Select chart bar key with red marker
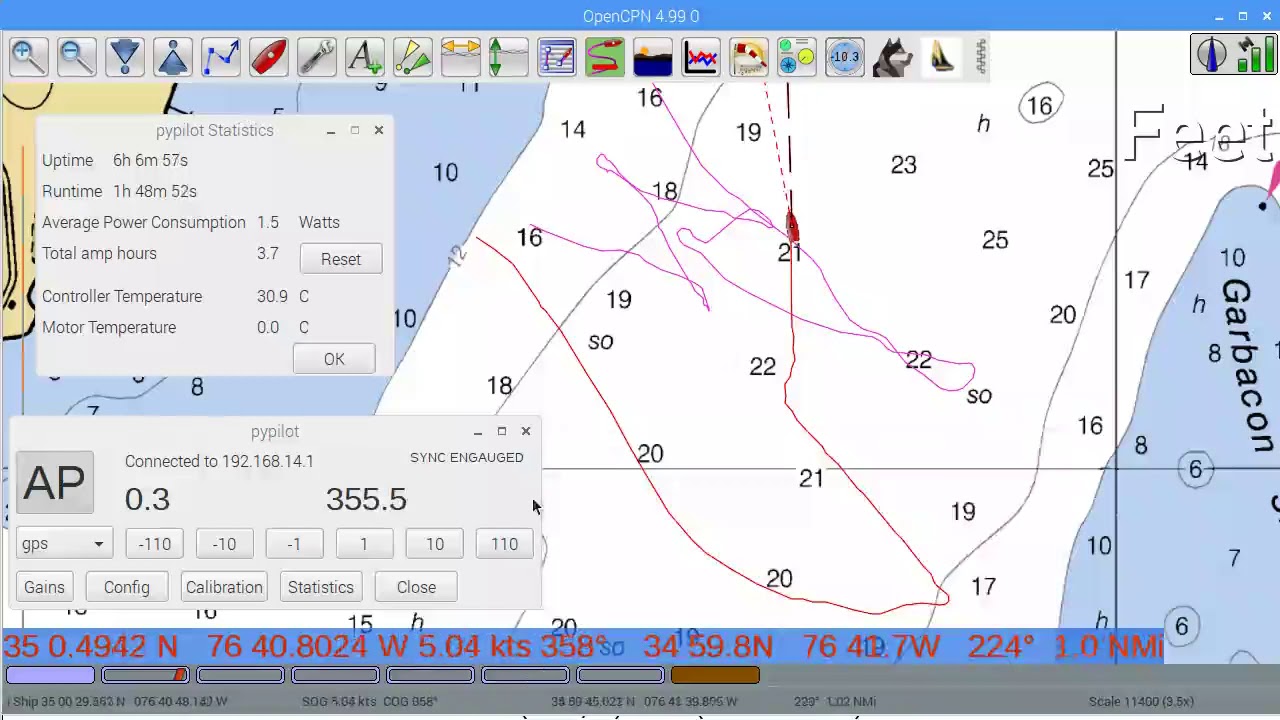 click(145, 675)
